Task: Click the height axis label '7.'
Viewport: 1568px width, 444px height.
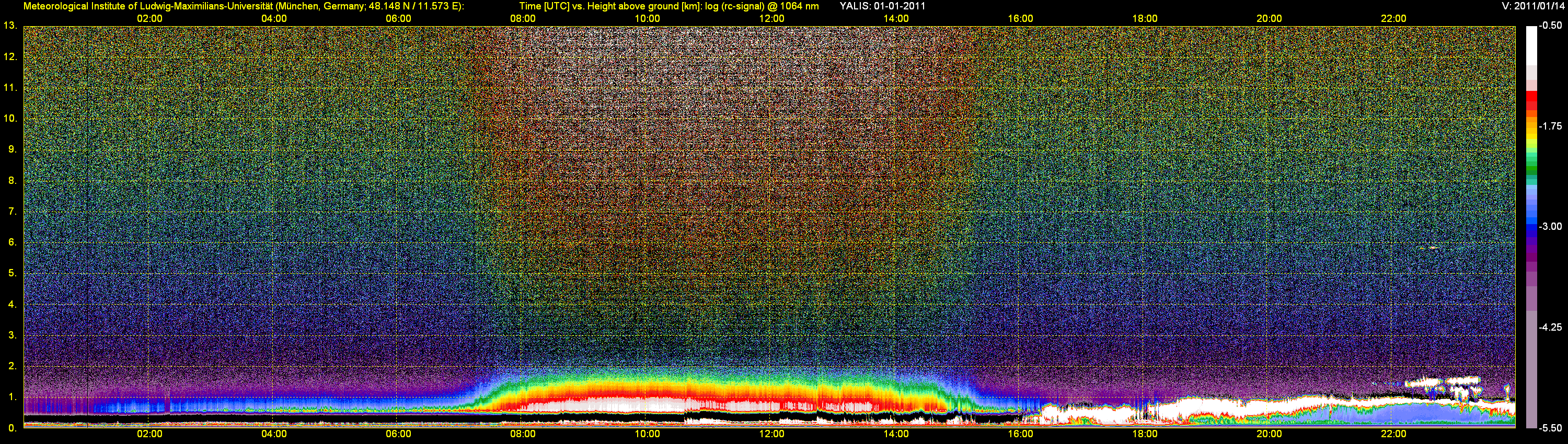Action: [x=13, y=211]
